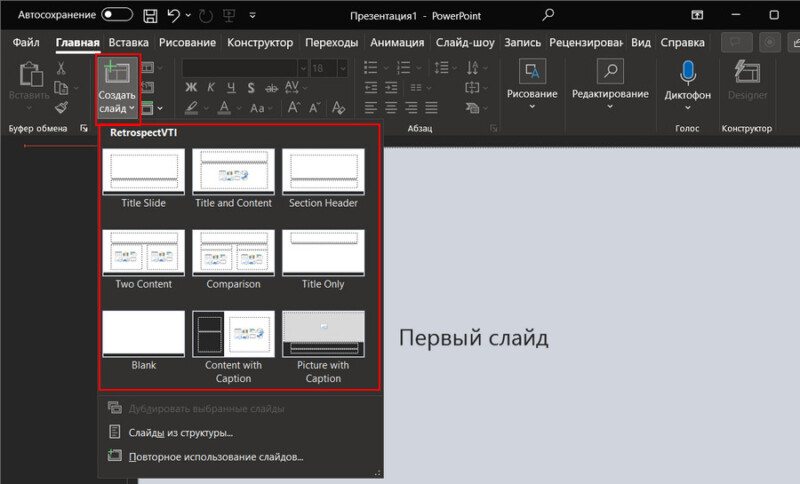Click the Первый слайд title text
This screenshot has width=800, height=484.
pyautogui.click(x=473, y=338)
